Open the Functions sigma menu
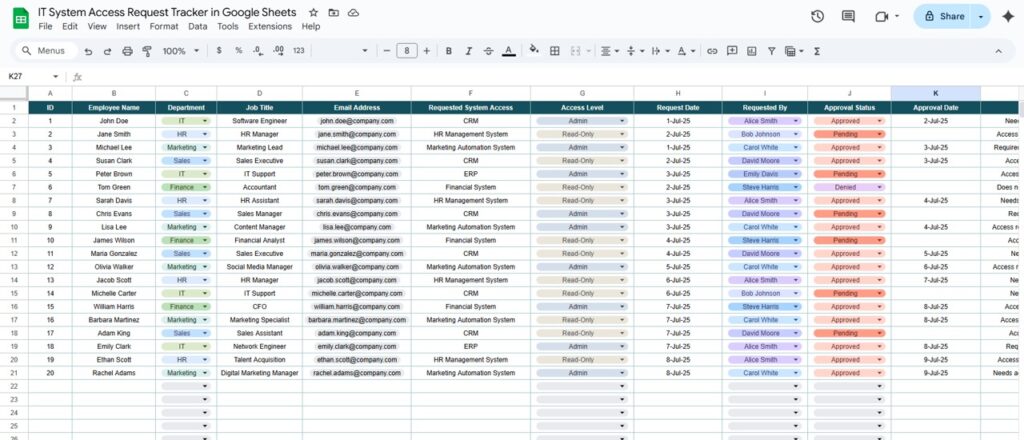 coord(817,51)
